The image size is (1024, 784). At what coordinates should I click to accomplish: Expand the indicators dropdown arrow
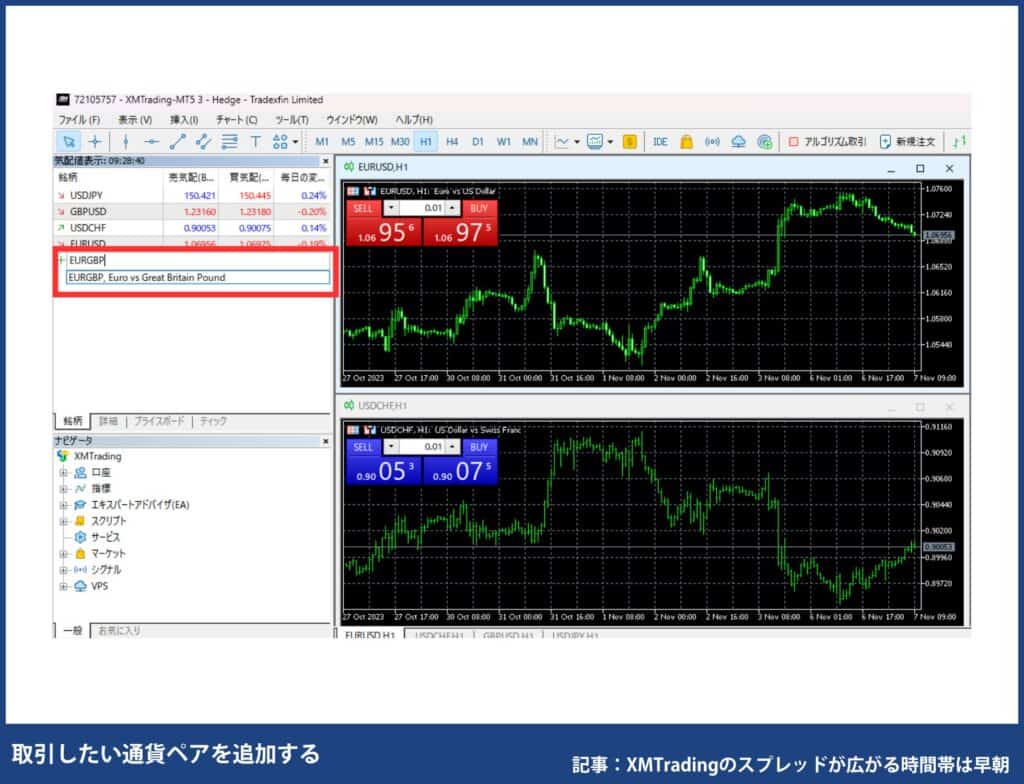611,142
